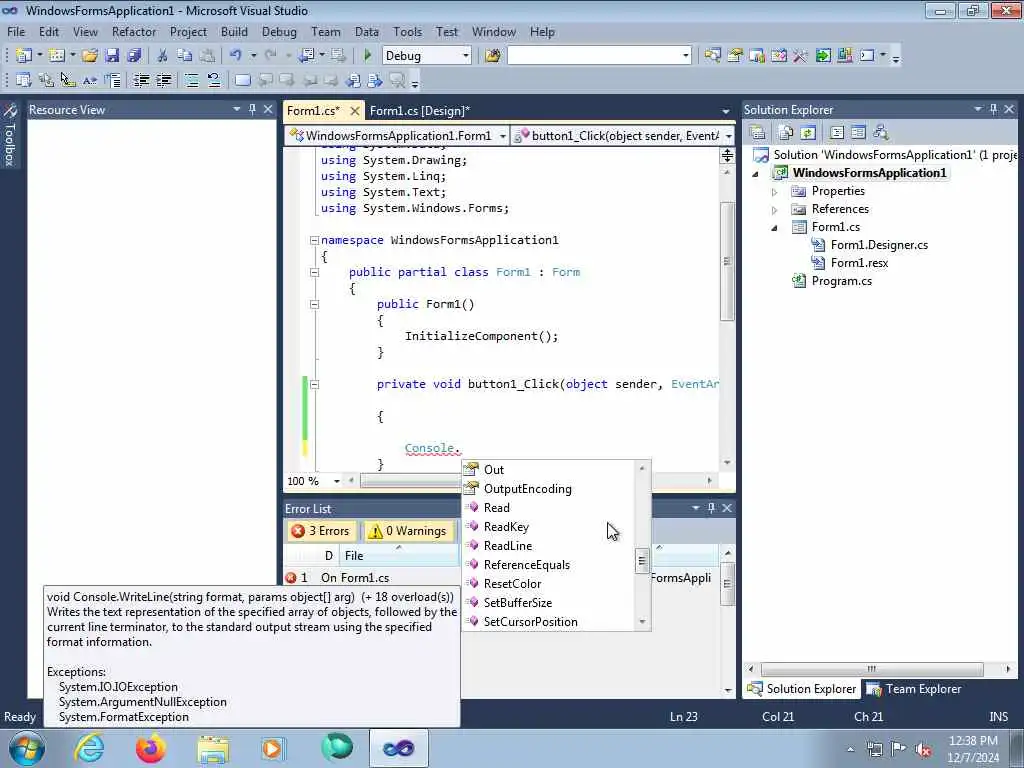Open the Build menu
Image resolution: width=1024 pixels, height=768 pixels.
[234, 31]
